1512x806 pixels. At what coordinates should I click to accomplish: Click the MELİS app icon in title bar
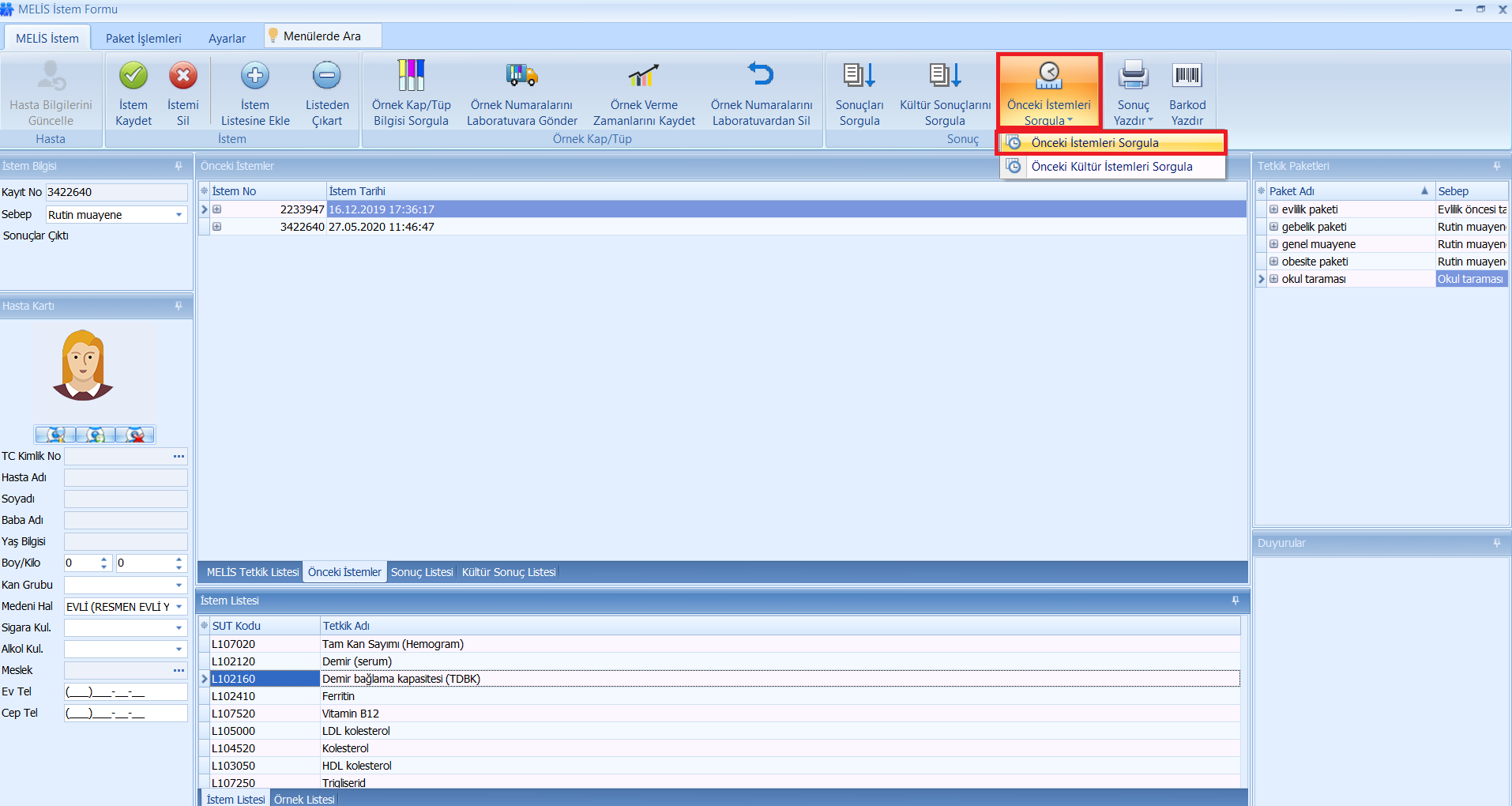coord(7,9)
